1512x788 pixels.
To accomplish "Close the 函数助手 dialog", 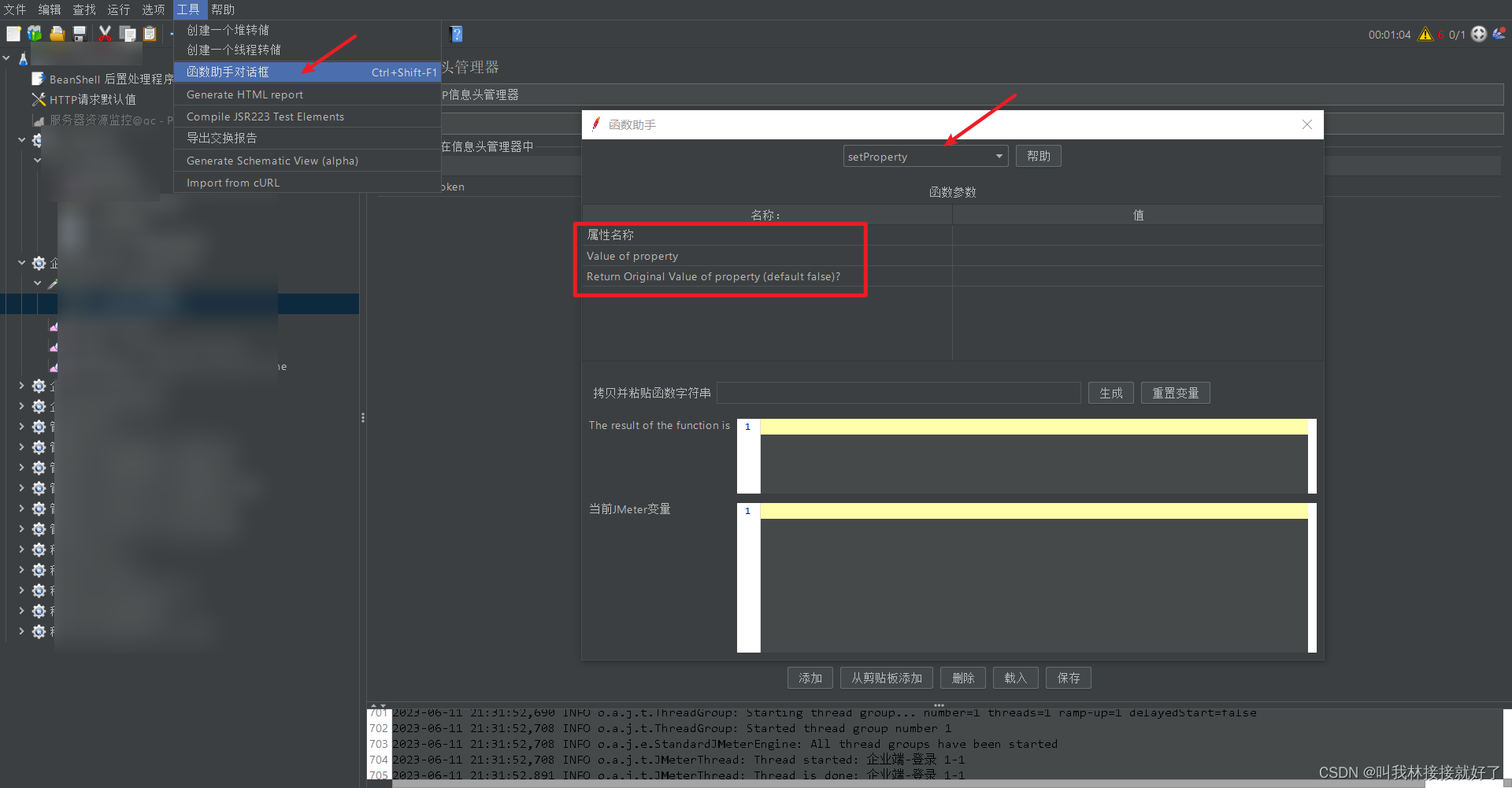I will (1306, 124).
